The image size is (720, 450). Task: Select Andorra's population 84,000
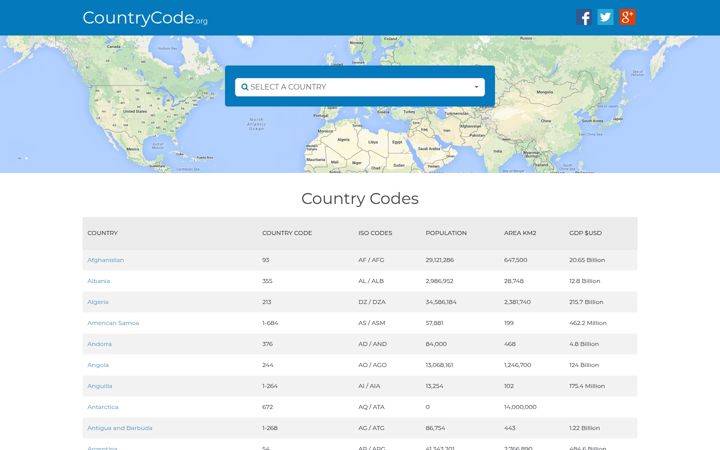pyautogui.click(x=436, y=344)
